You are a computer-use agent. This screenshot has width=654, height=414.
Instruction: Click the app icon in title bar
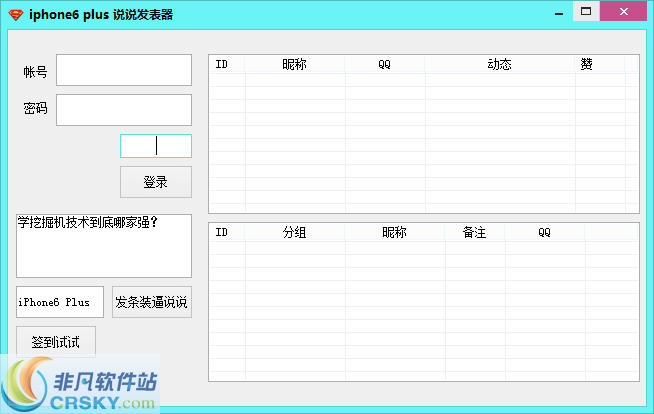16,15
